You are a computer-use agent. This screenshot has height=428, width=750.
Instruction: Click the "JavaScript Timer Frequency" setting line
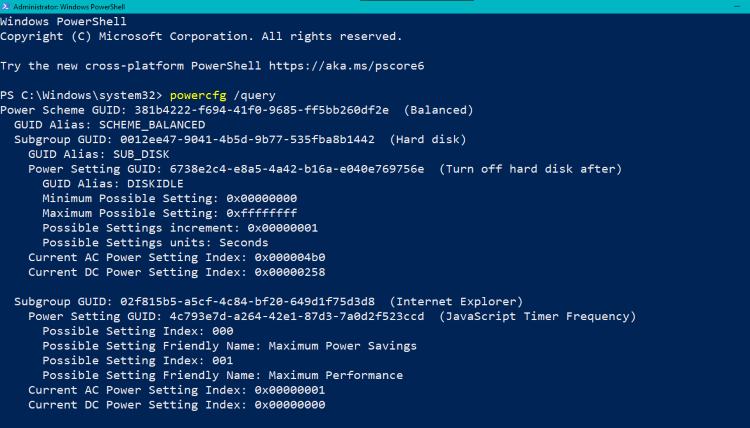[x=332, y=316]
